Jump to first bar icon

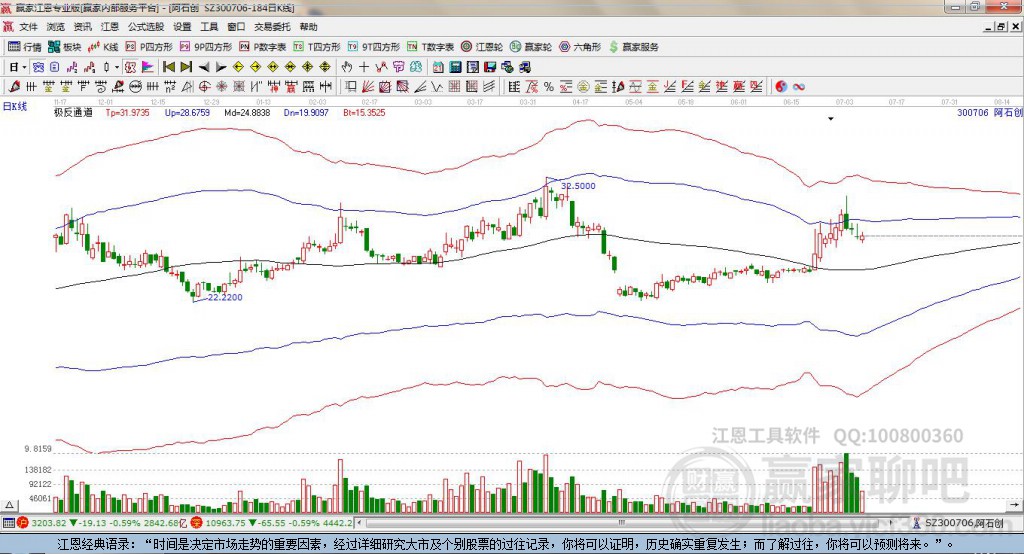click(x=168, y=67)
